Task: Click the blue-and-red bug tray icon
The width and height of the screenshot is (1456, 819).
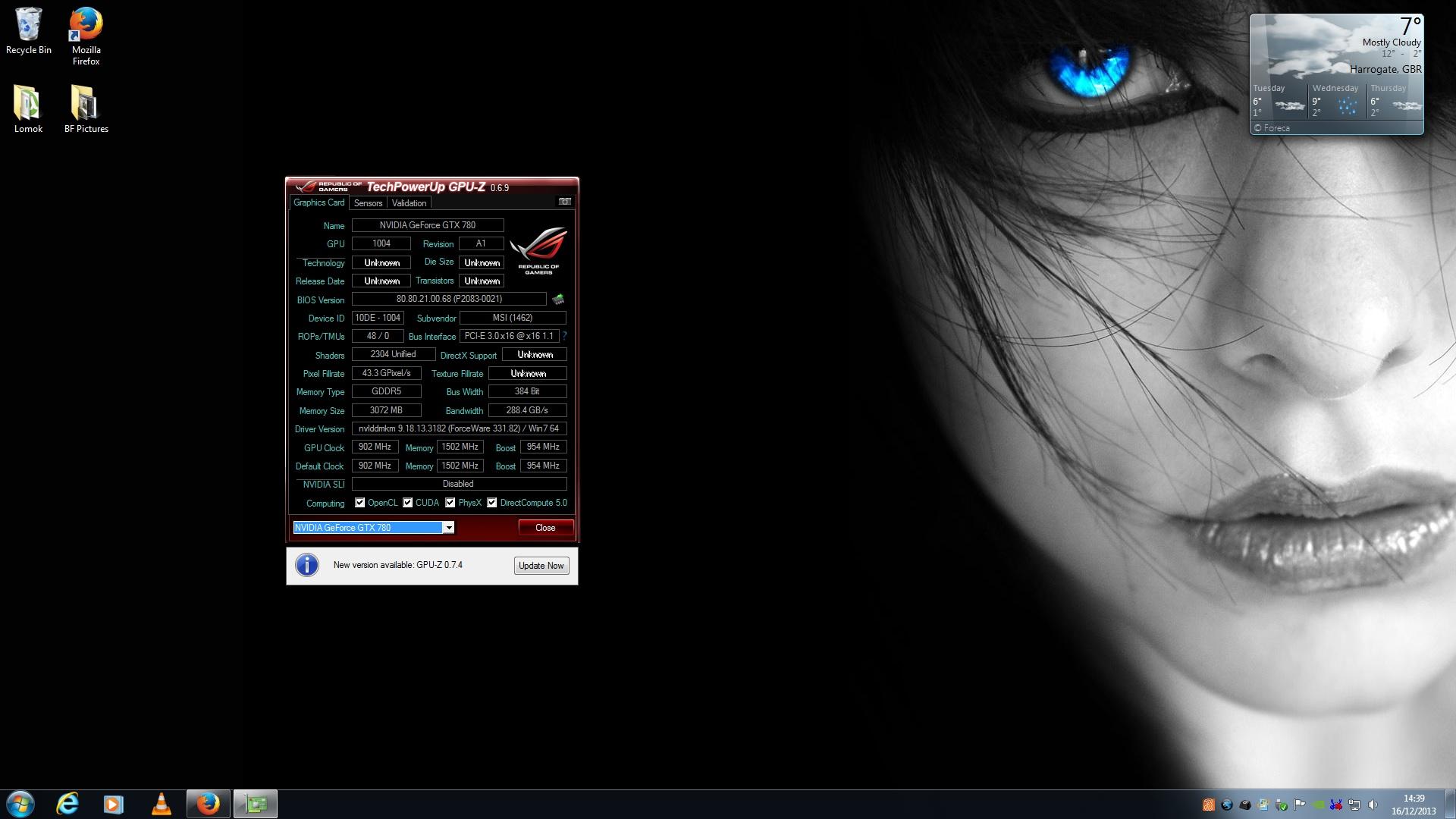Action: coord(1336,805)
